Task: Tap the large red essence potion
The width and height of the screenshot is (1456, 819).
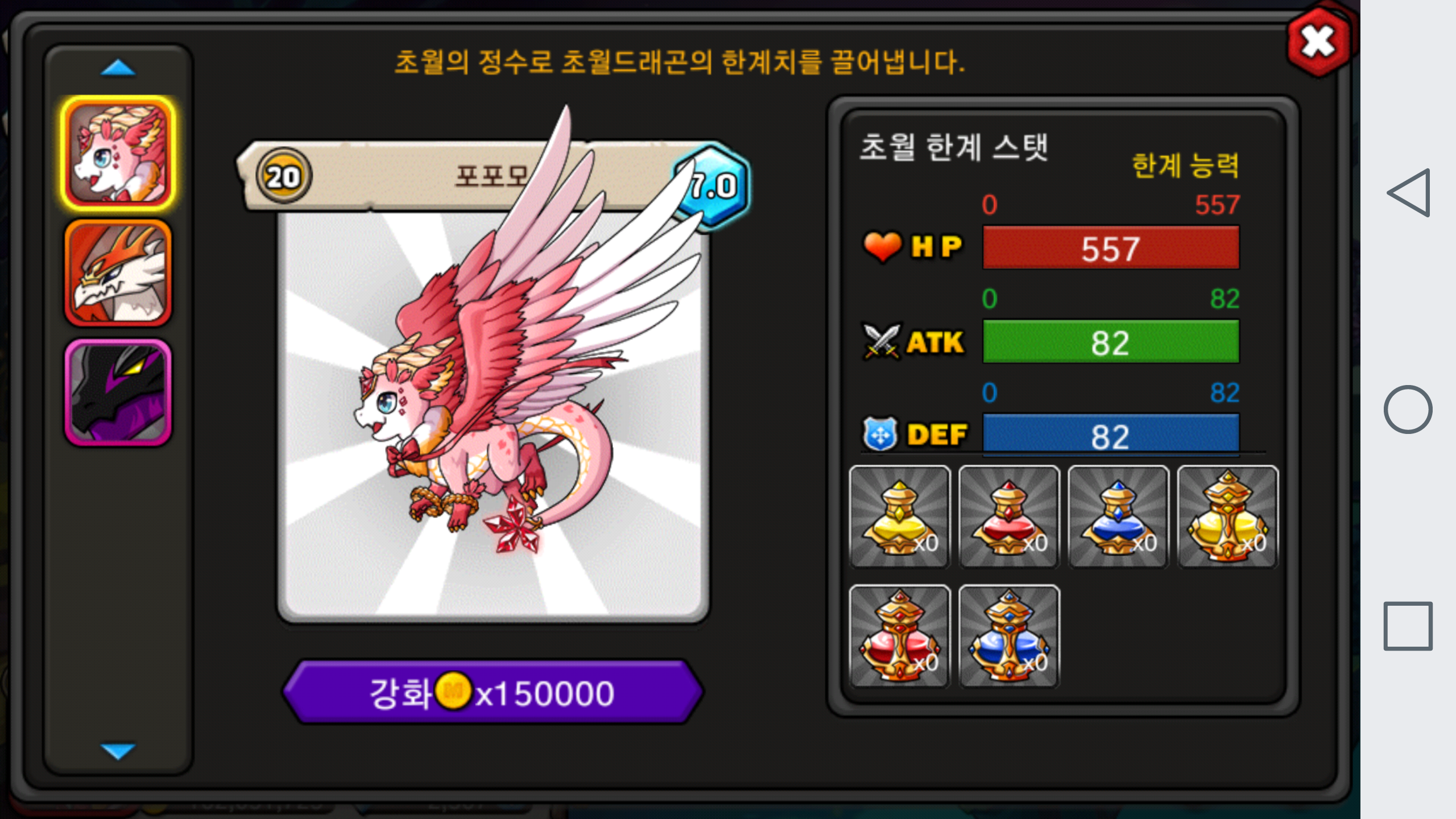Action: tap(900, 636)
